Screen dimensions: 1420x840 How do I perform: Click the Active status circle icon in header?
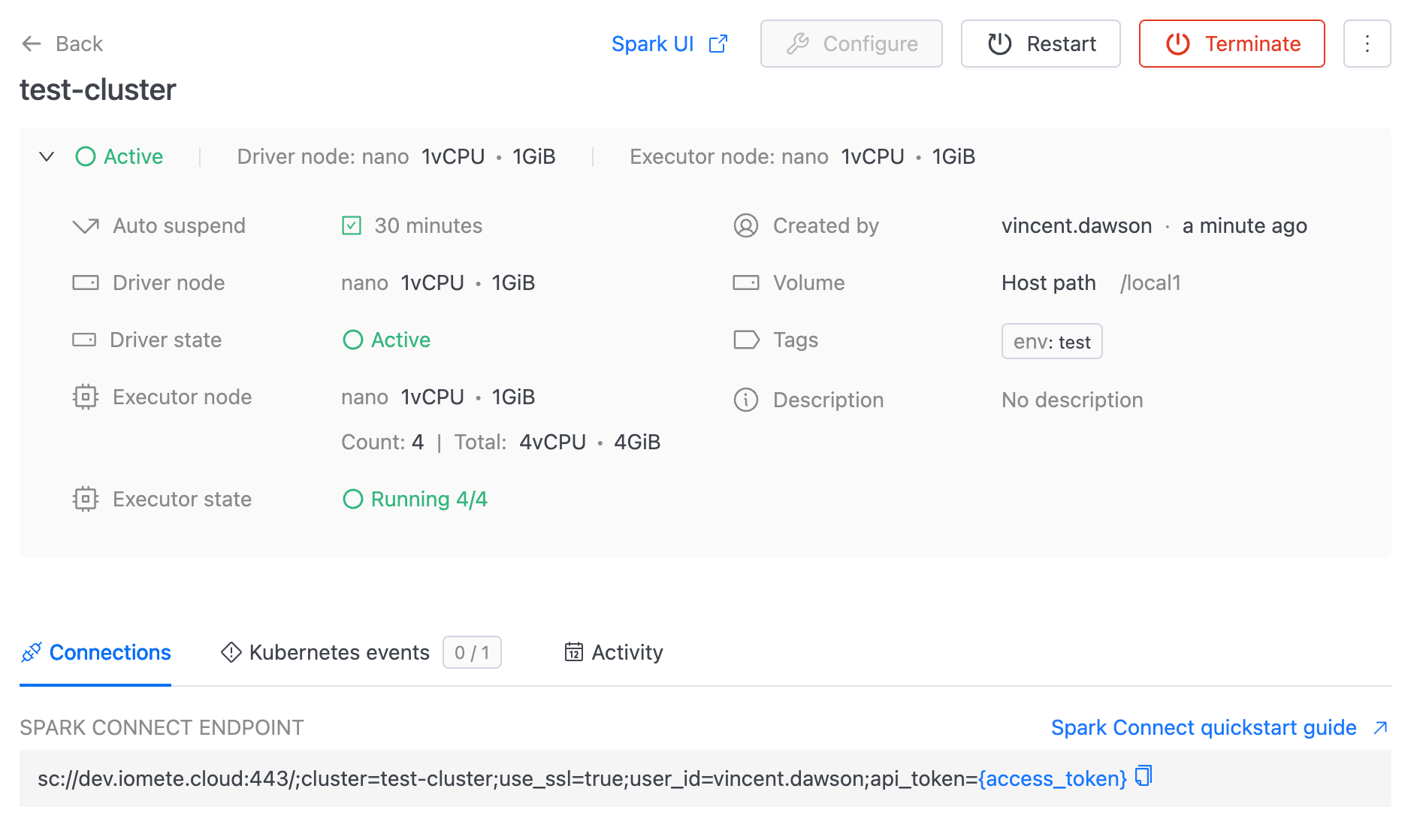(86, 156)
